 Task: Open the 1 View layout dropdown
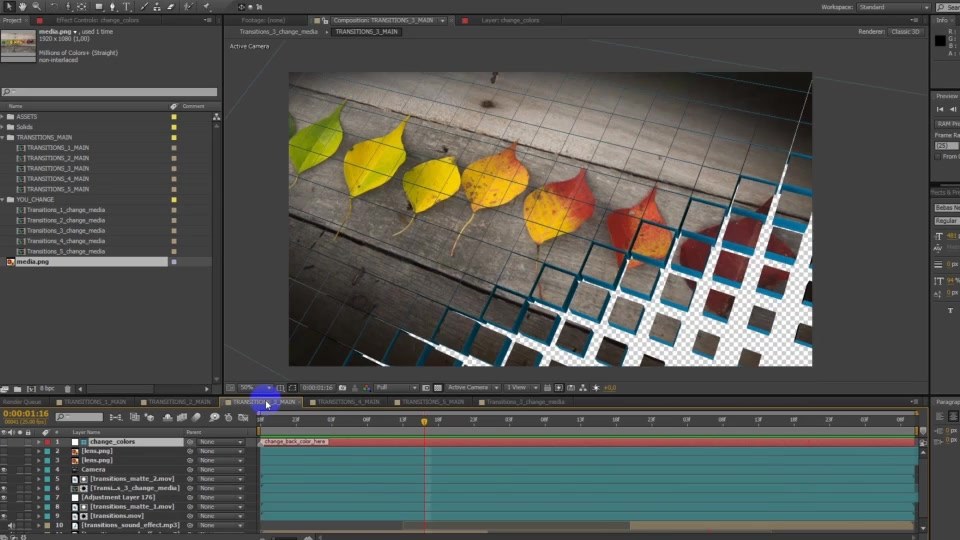[522, 388]
